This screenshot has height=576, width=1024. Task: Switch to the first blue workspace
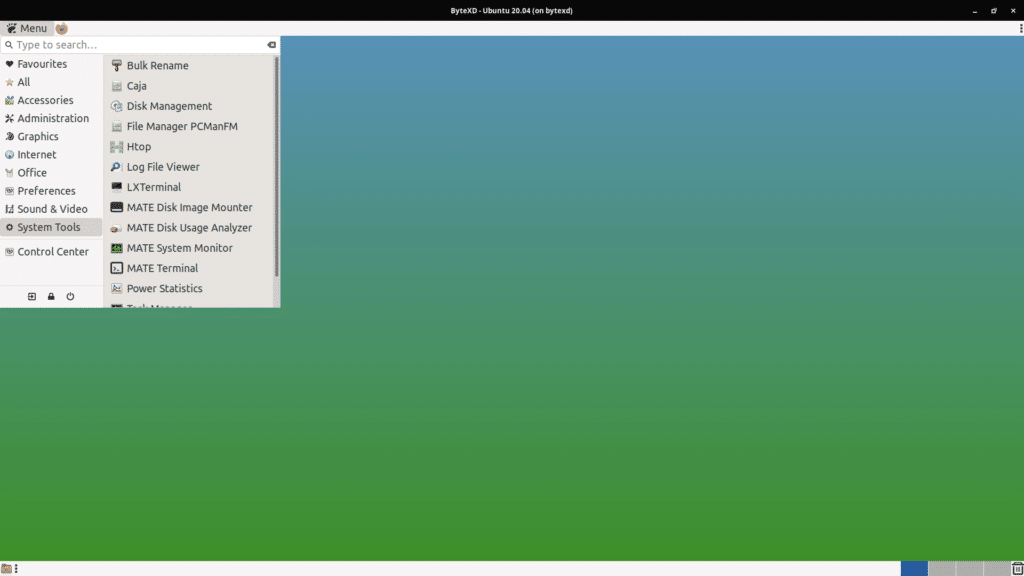[914, 568]
